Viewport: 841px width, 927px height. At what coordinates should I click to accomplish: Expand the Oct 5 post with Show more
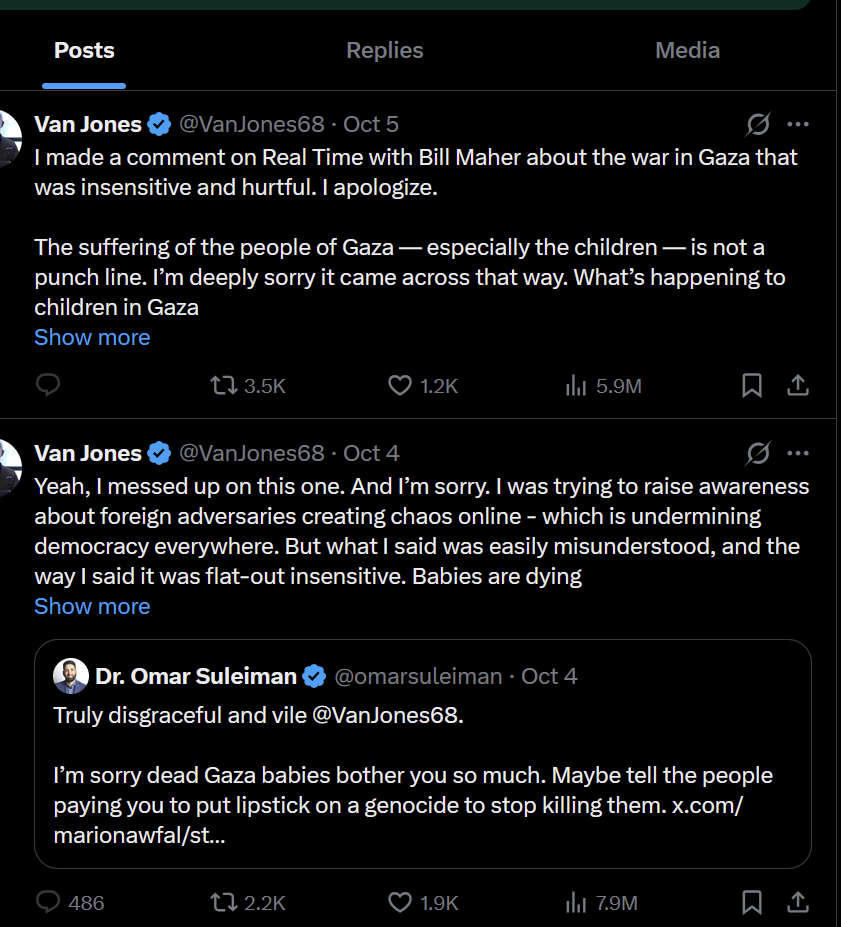click(x=92, y=338)
